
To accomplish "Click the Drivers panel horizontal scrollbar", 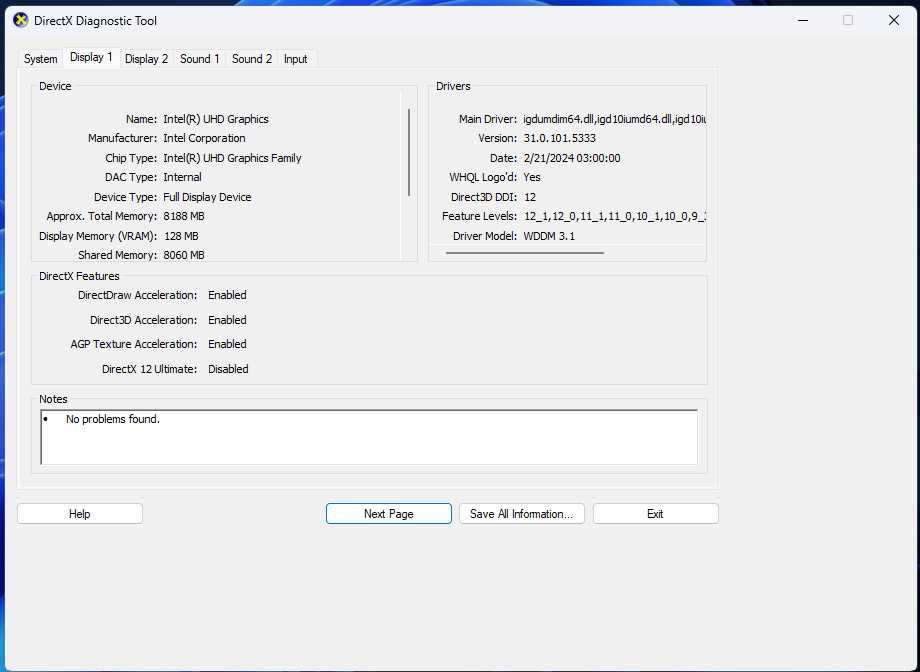I will click(x=525, y=253).
